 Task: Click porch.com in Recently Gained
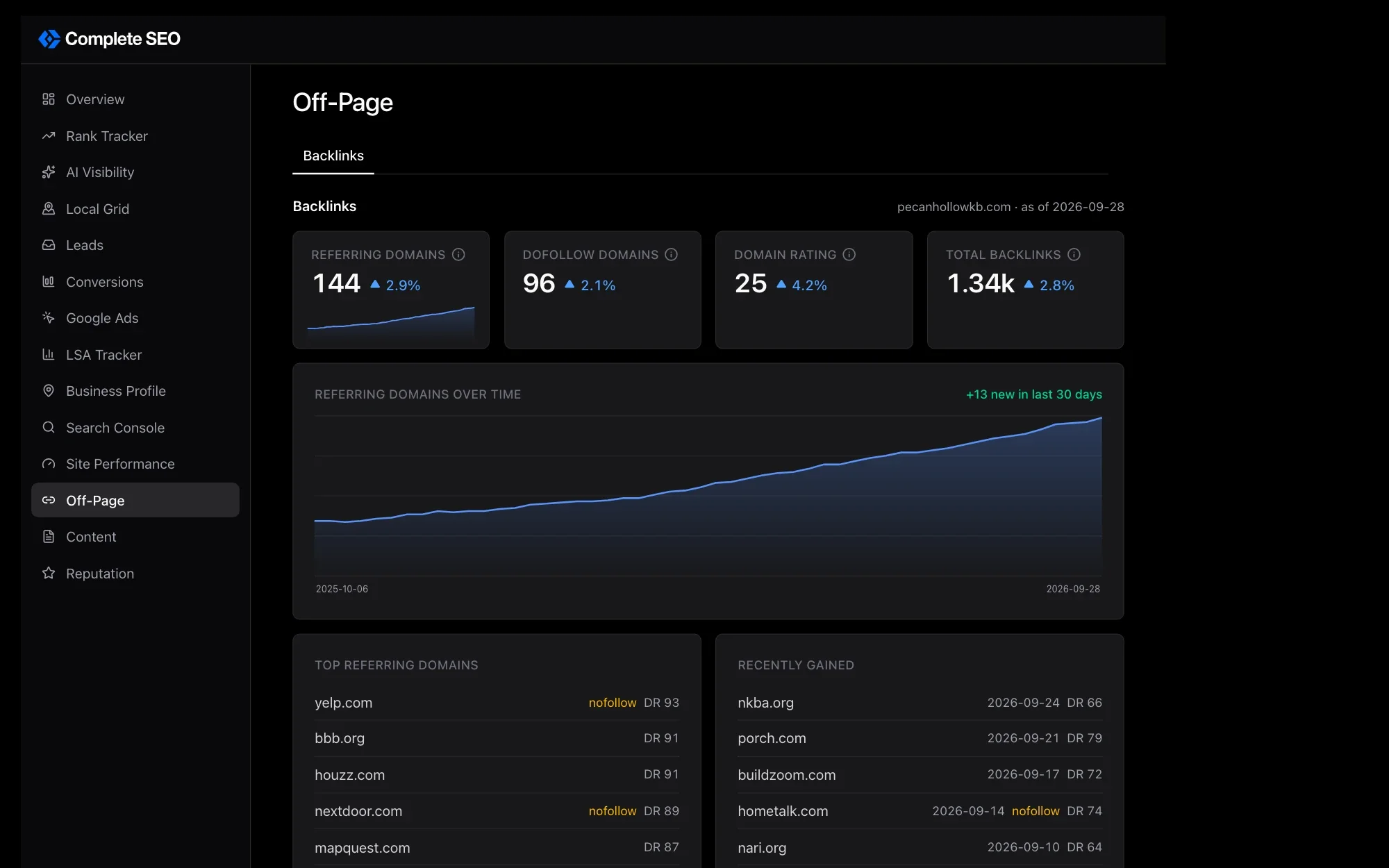[920, 739]
